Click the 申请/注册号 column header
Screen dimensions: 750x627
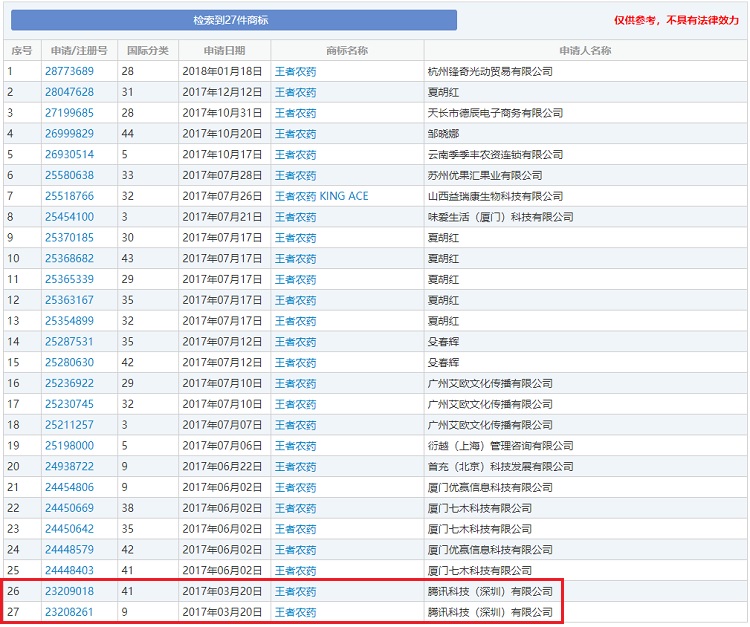pyautogui.click(x=79, y=51)
